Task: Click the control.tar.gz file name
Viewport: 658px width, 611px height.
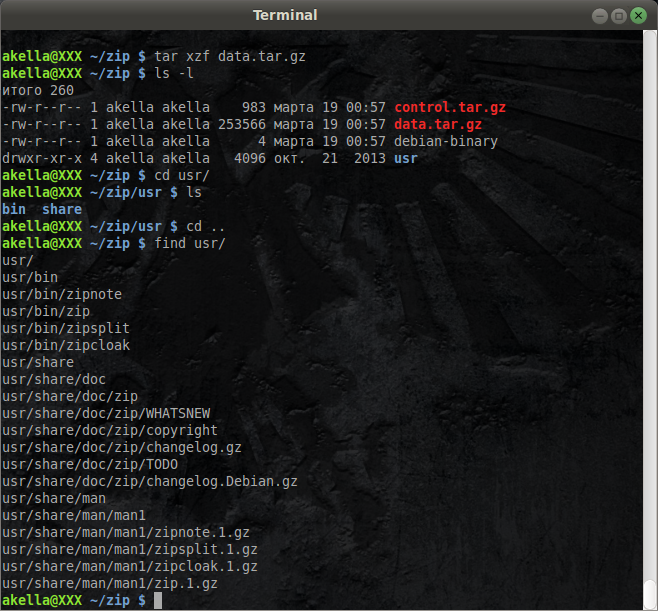Action: coord(450,107)
